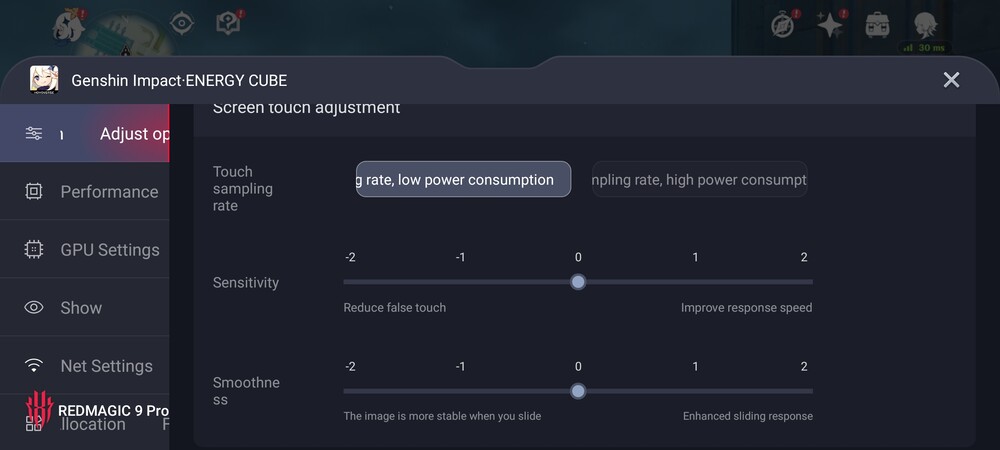This screenshot has width=1000, height=450.
Task: Click the 30 ms network latency indicator
Action: point(925,48)
